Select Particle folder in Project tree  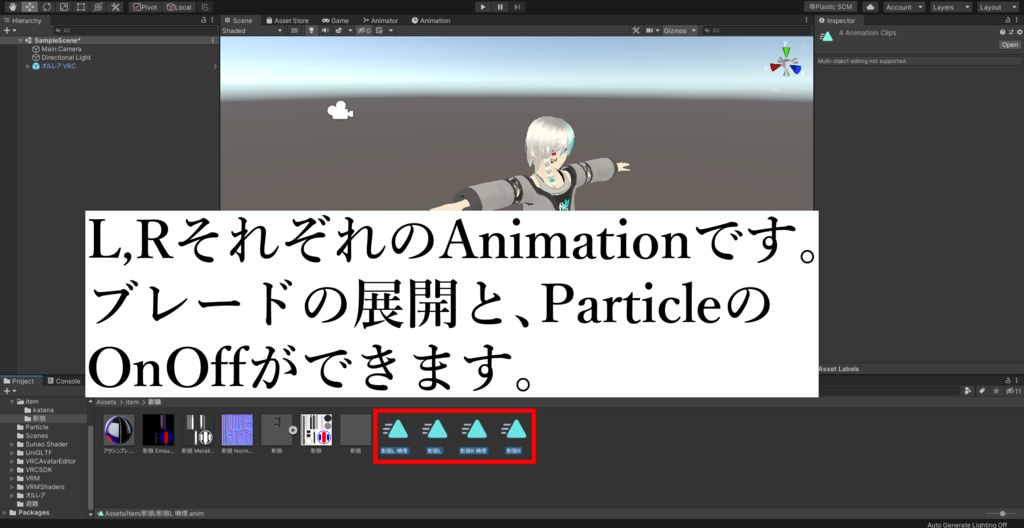click(x=32, y=427)
